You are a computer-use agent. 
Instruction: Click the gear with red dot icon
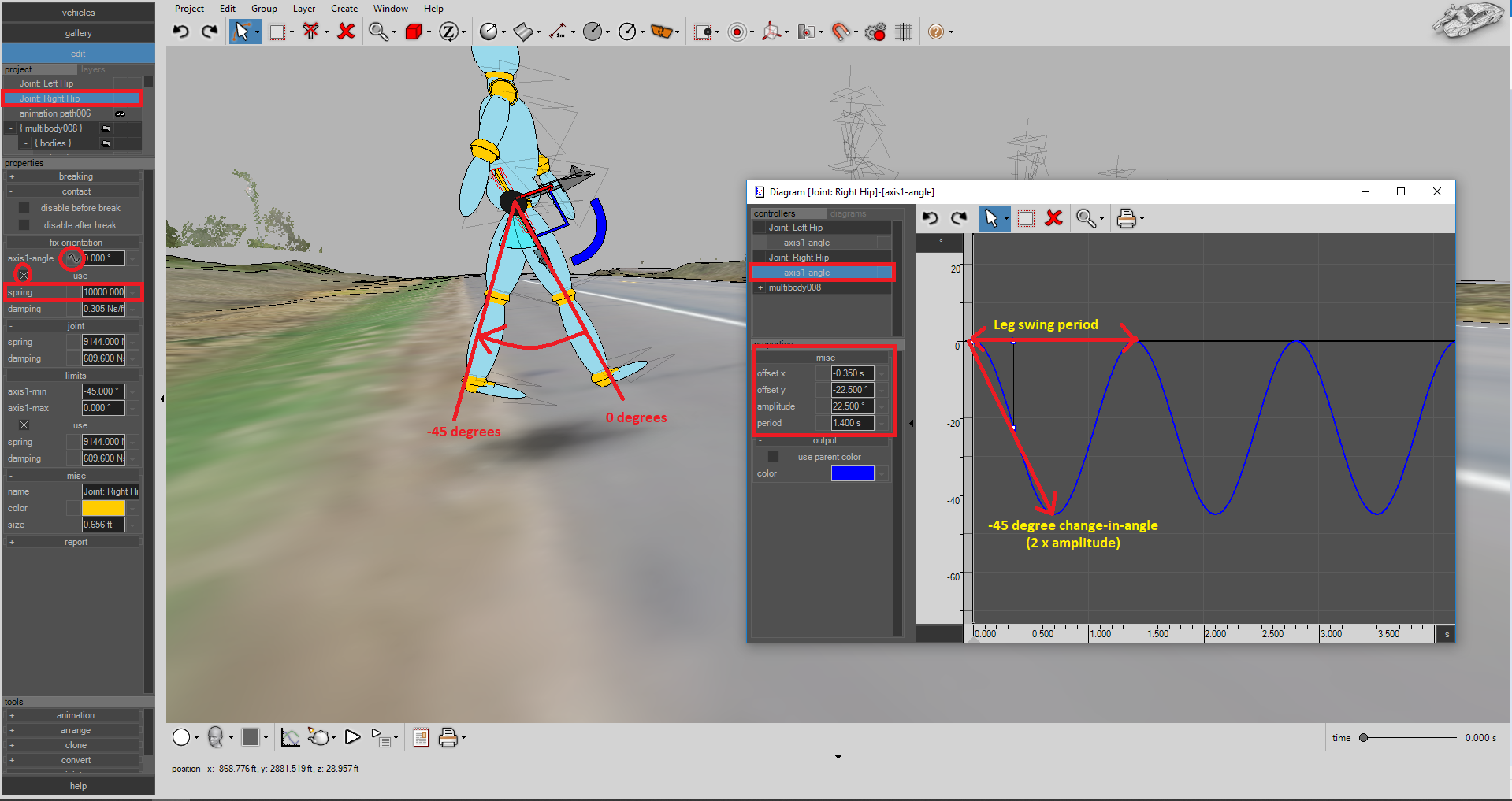coord(875,32)
